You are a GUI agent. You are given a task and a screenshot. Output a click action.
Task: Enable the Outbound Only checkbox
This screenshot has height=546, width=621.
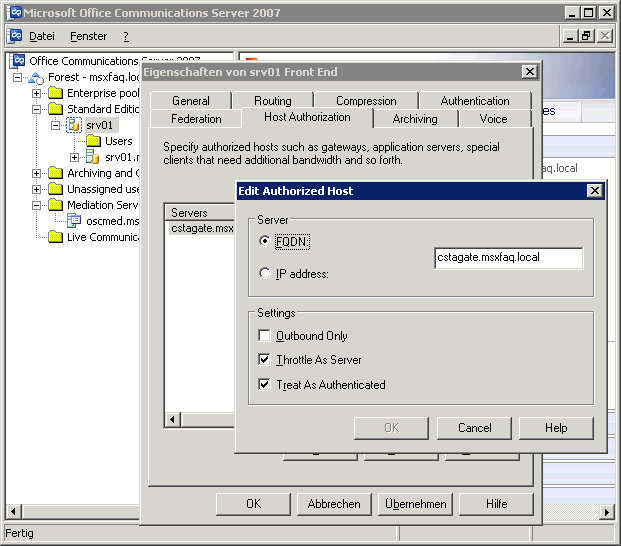[x=264, y=335]
